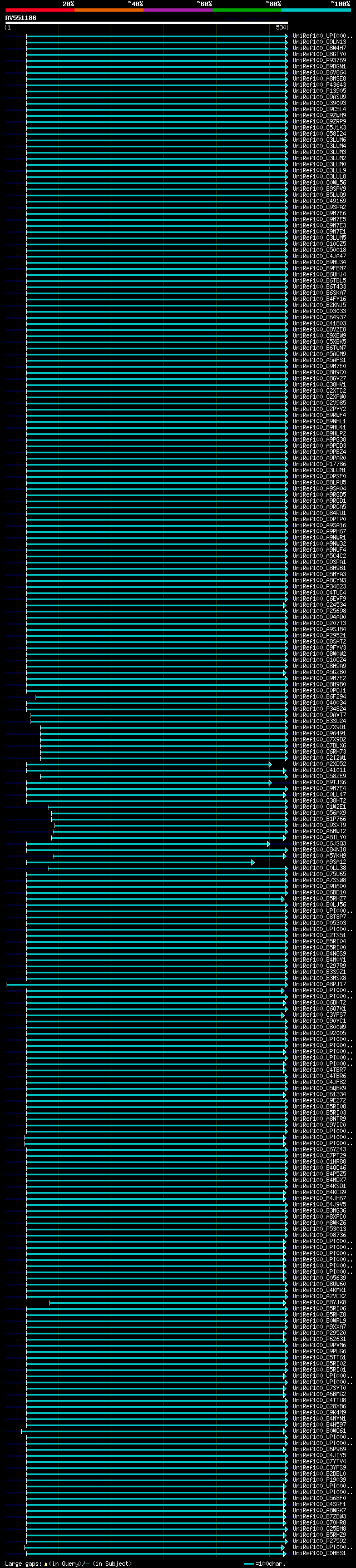Click the white query sequence ruler bar
356x1568 pixels.
click(147, 22)
